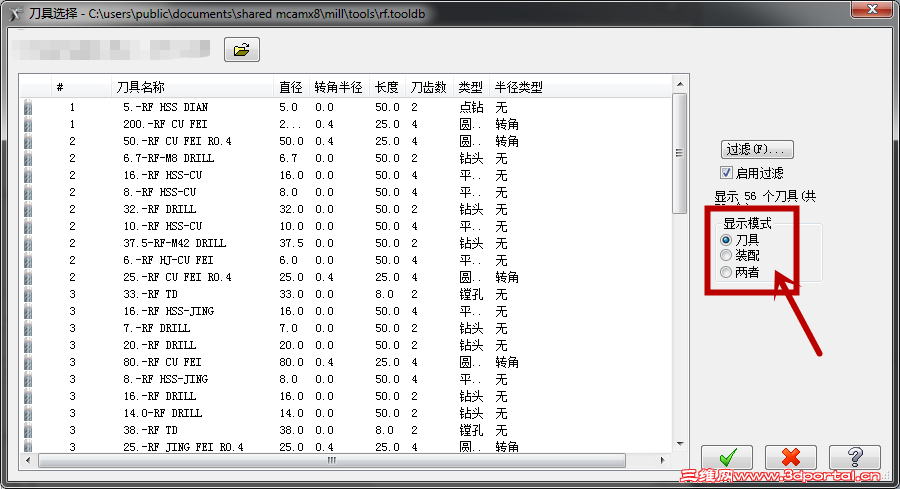Click tool icon of 38.-RF TD row
The width and height of the screenshot is (900, 489).
pyautogui.click(x=28, y=430)
